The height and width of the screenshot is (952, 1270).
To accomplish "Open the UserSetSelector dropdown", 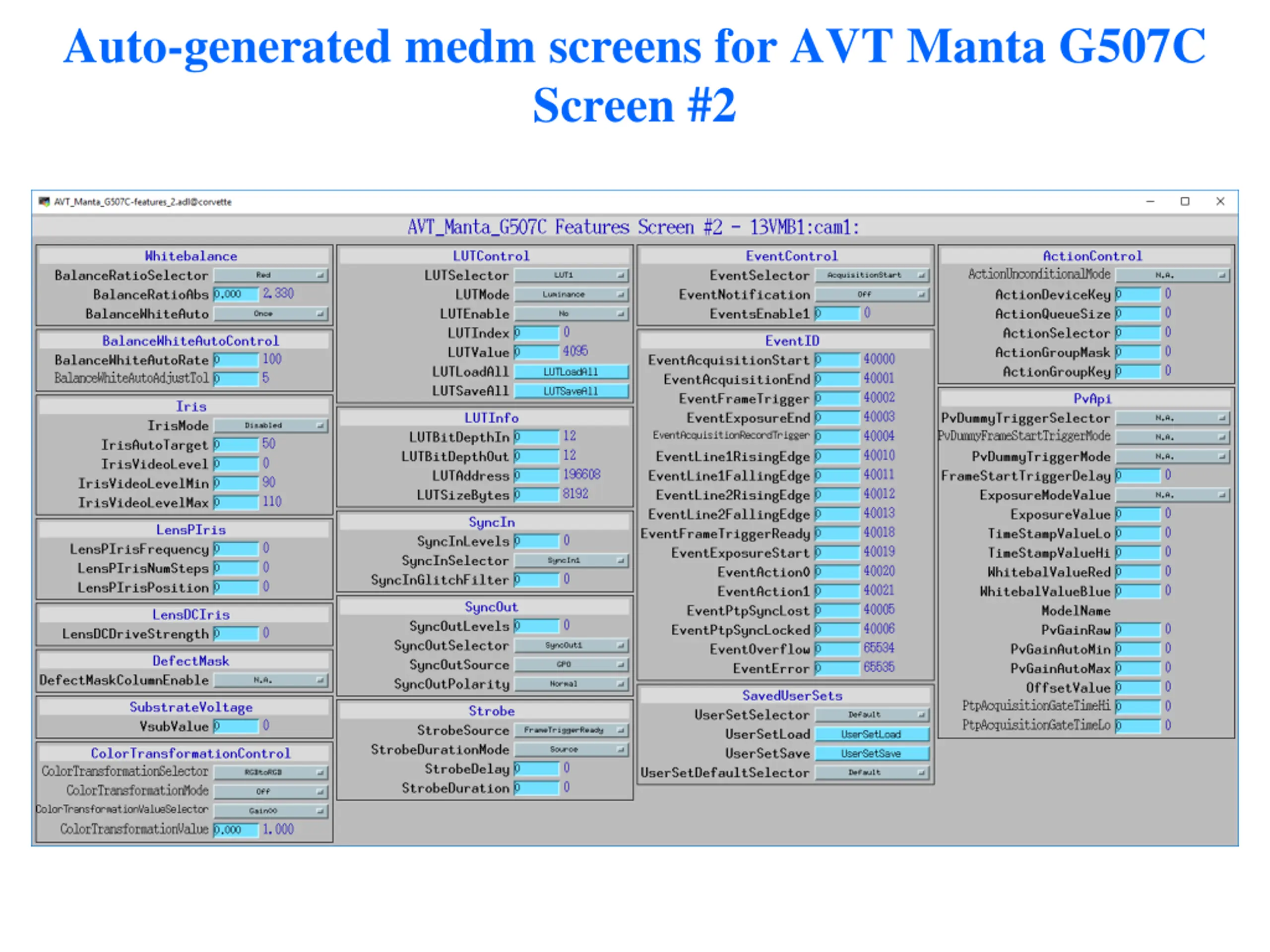I will pyautogui.click(x=872, y=715).
